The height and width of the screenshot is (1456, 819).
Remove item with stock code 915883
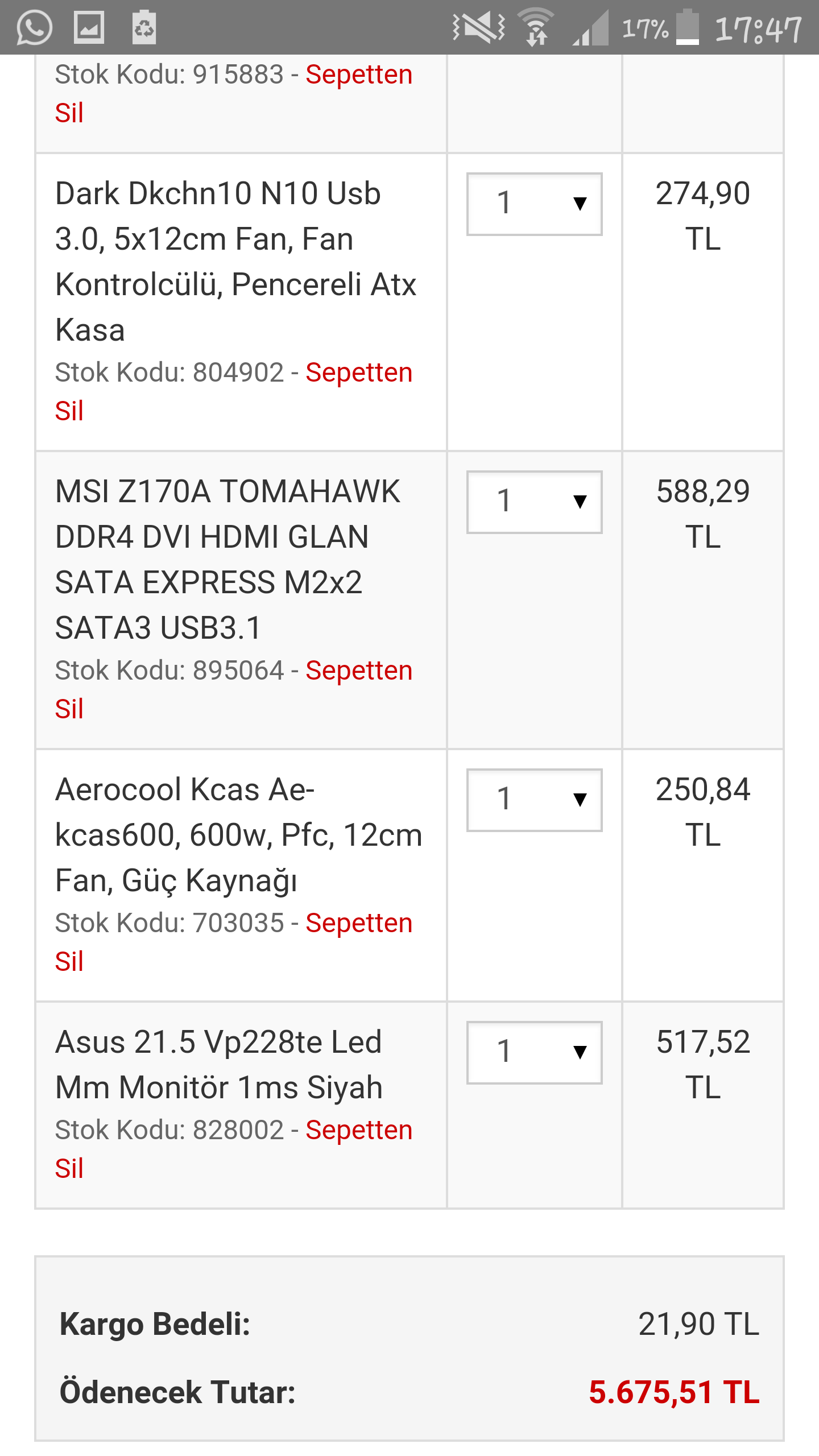click(358, 76)
